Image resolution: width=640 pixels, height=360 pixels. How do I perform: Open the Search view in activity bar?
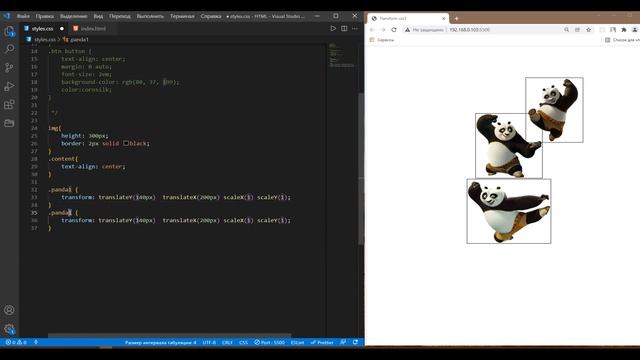click(x=9, y=49)
